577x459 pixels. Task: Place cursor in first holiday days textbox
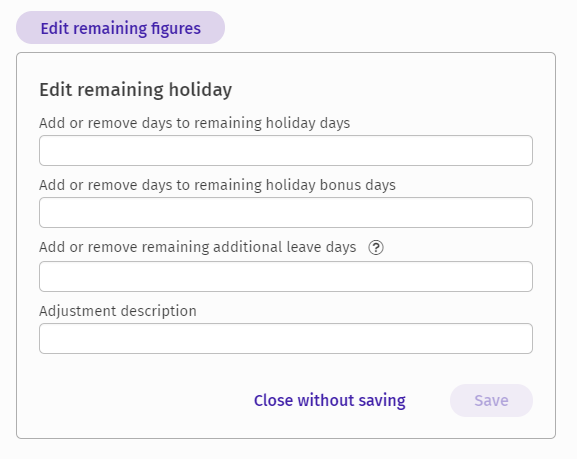tap(286, 151)
